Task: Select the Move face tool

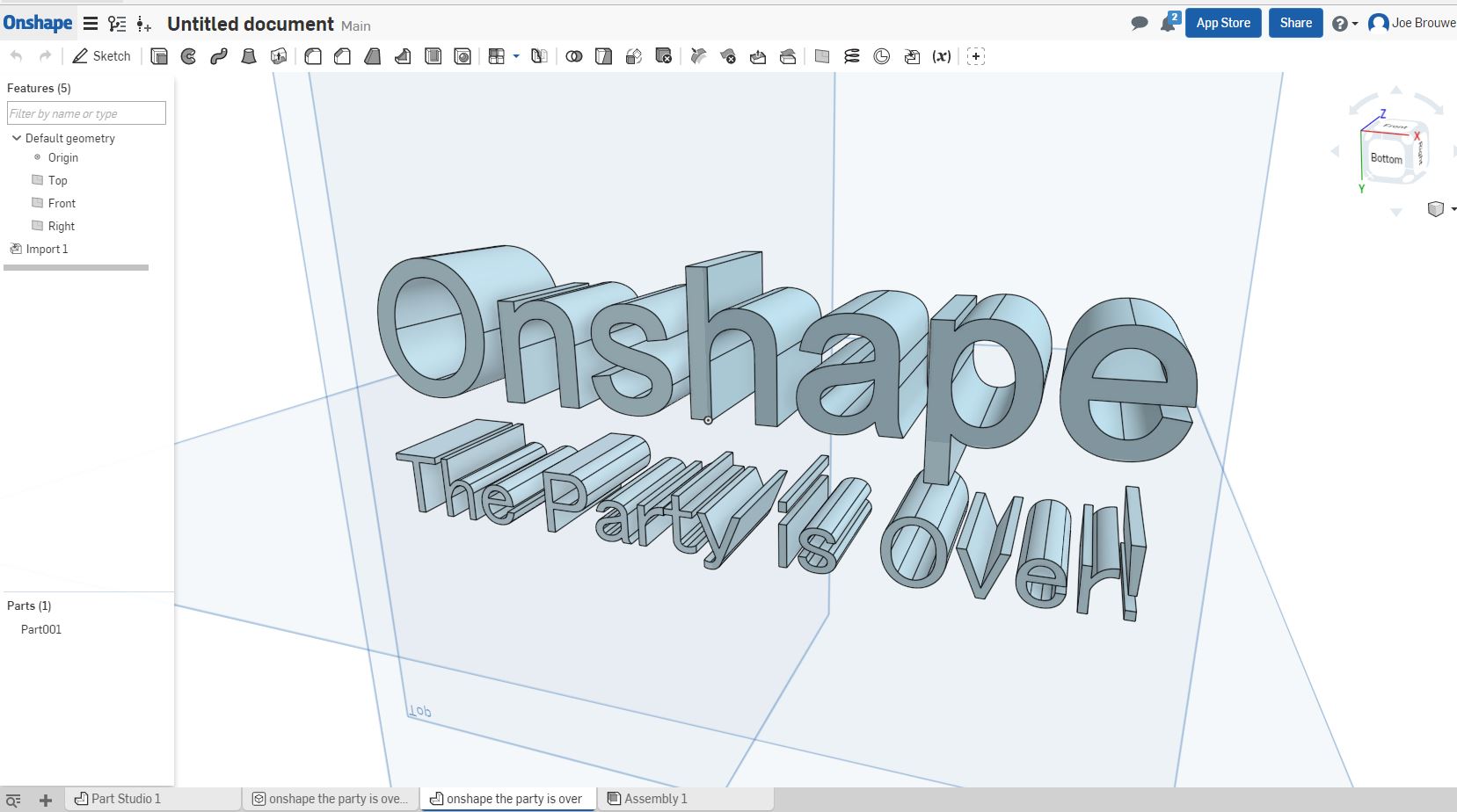Action: [x=758, y=56]
